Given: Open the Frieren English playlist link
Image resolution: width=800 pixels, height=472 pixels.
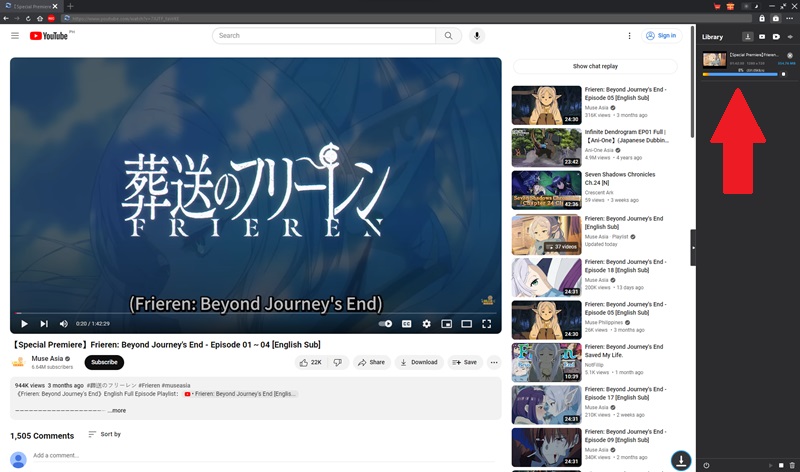Looking at the screenshot, I should [x=241, y=394].
